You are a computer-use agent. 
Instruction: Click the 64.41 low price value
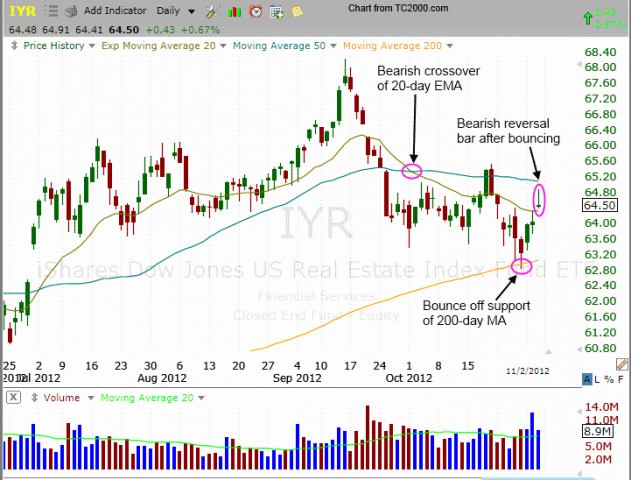point(89,30)
